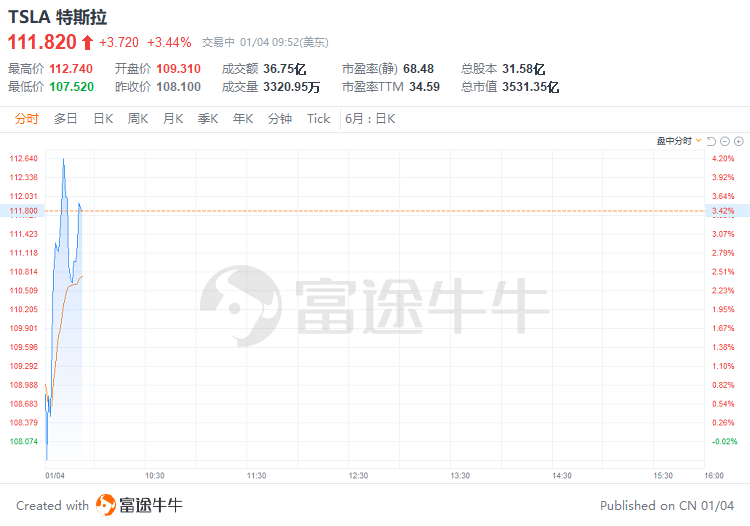Click the 111.800 price marker on left axis
Viewport: 750px width, 526px height.
click(23, 210)
